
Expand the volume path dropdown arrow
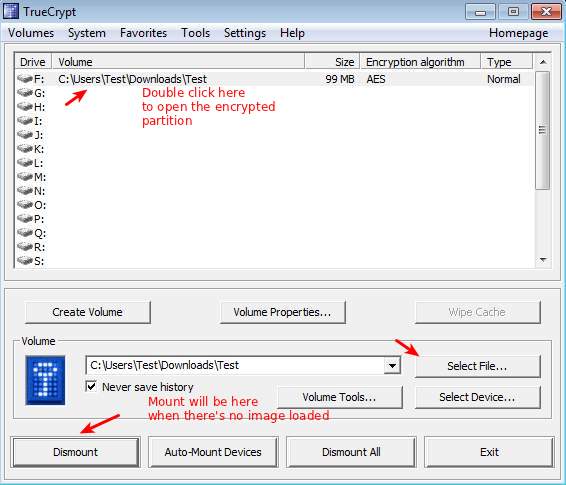tap(392, 366)
